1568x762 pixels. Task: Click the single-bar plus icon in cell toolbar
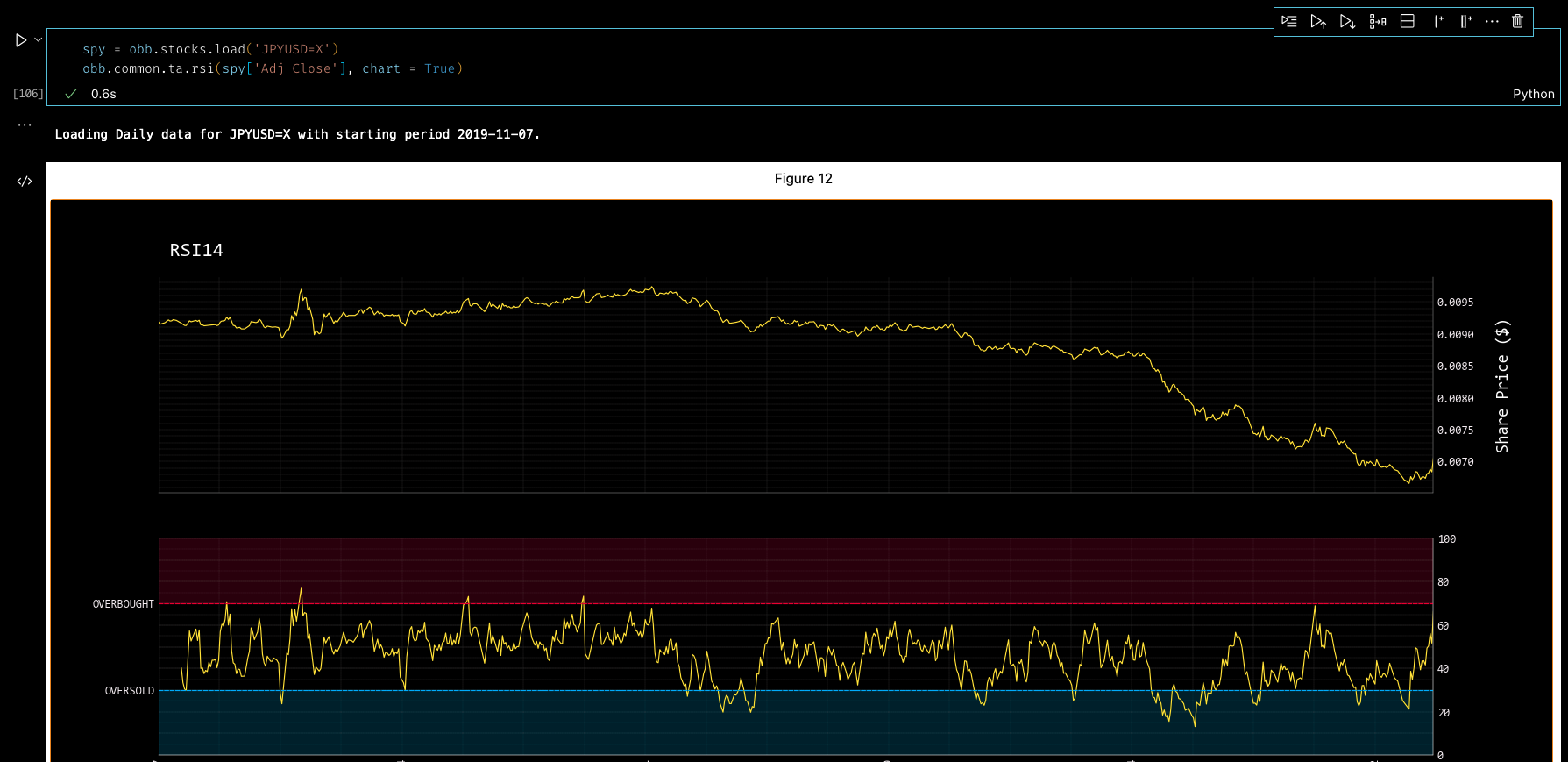1438,21
